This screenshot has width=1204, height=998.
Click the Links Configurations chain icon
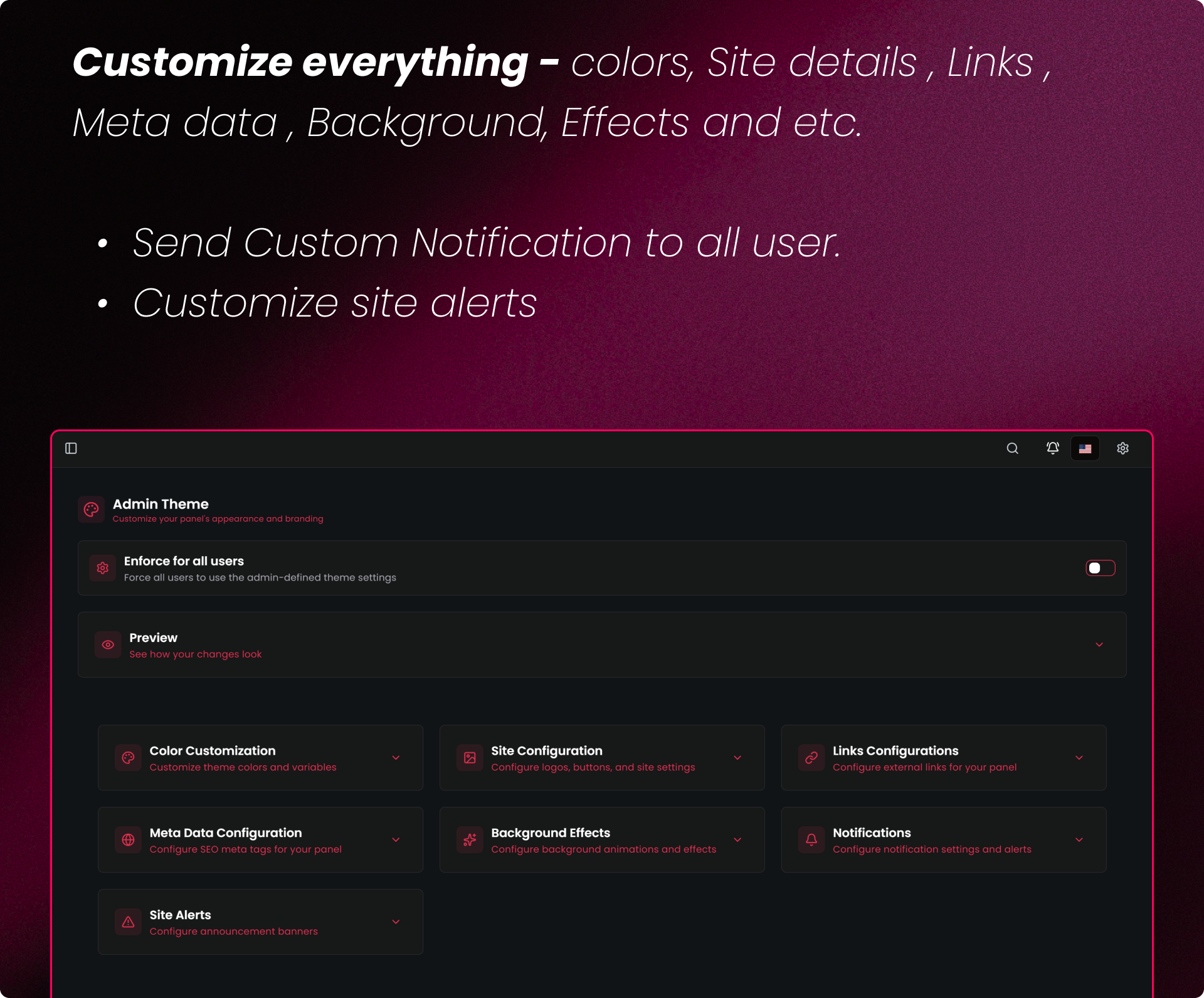[x=811, y=758]
